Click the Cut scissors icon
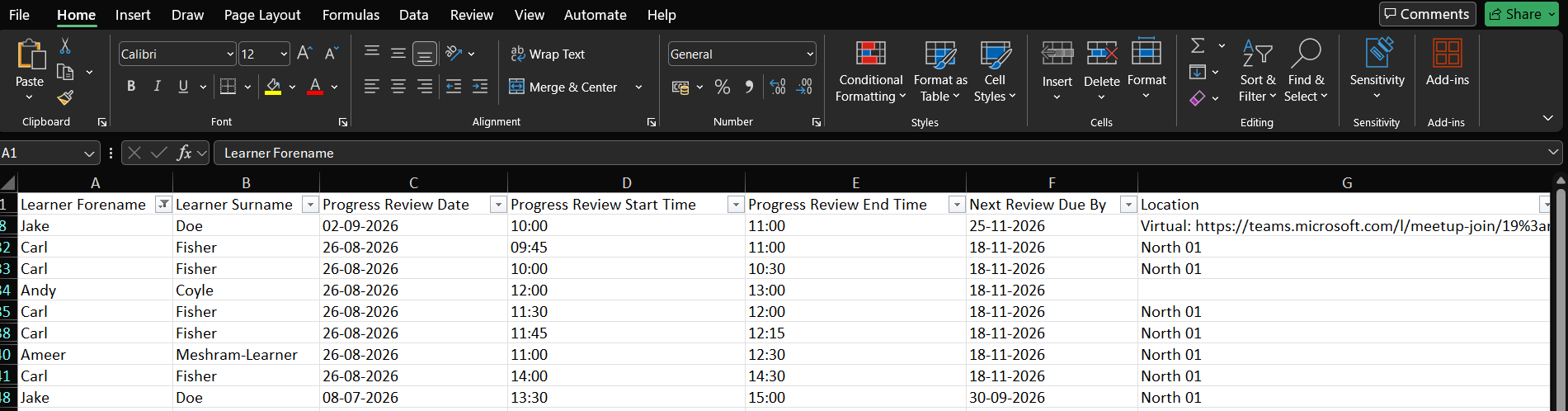This screenshot has height=411, width=1568. click(65, 45)
